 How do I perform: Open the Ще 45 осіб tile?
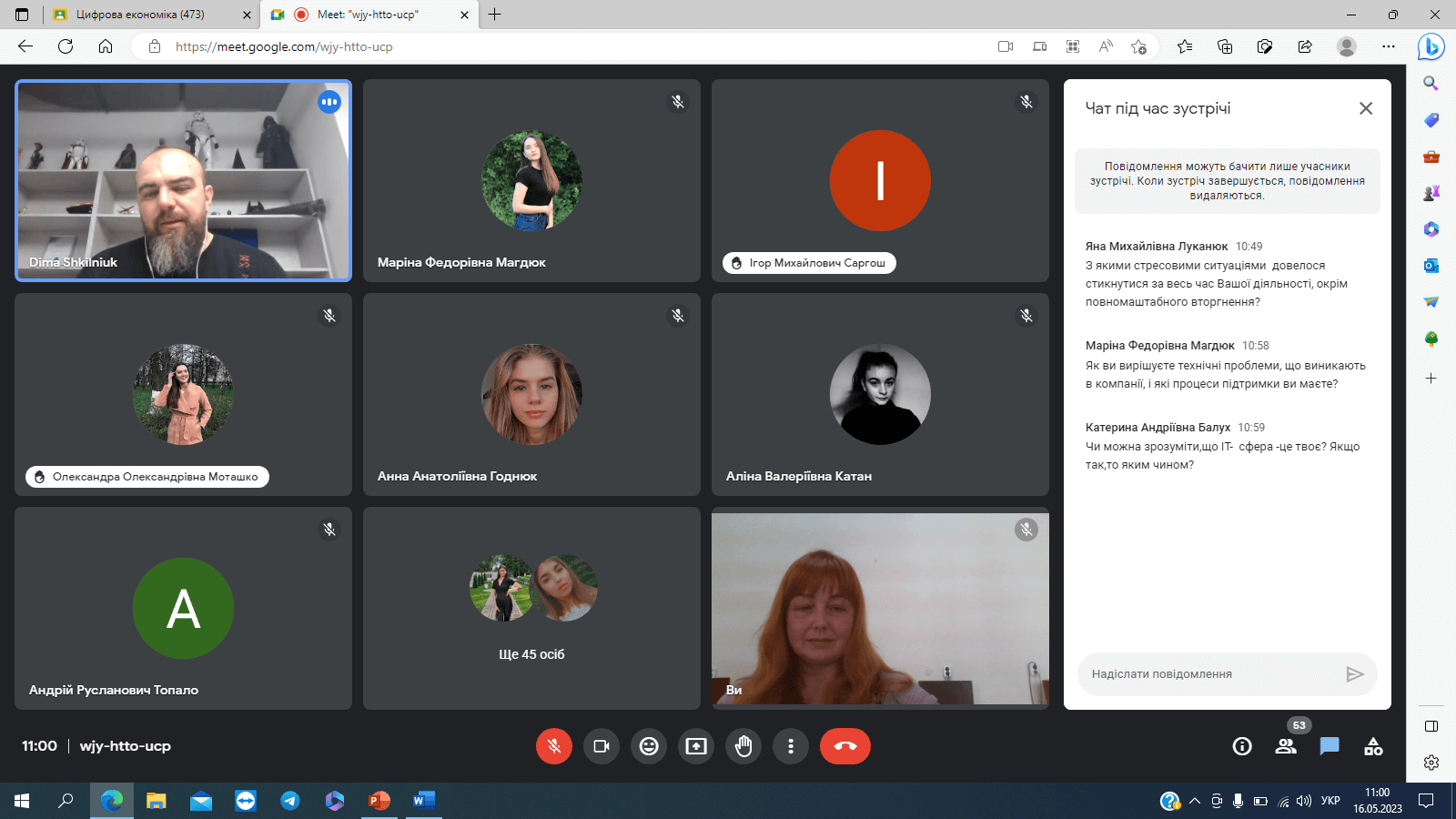coord(531,608)
